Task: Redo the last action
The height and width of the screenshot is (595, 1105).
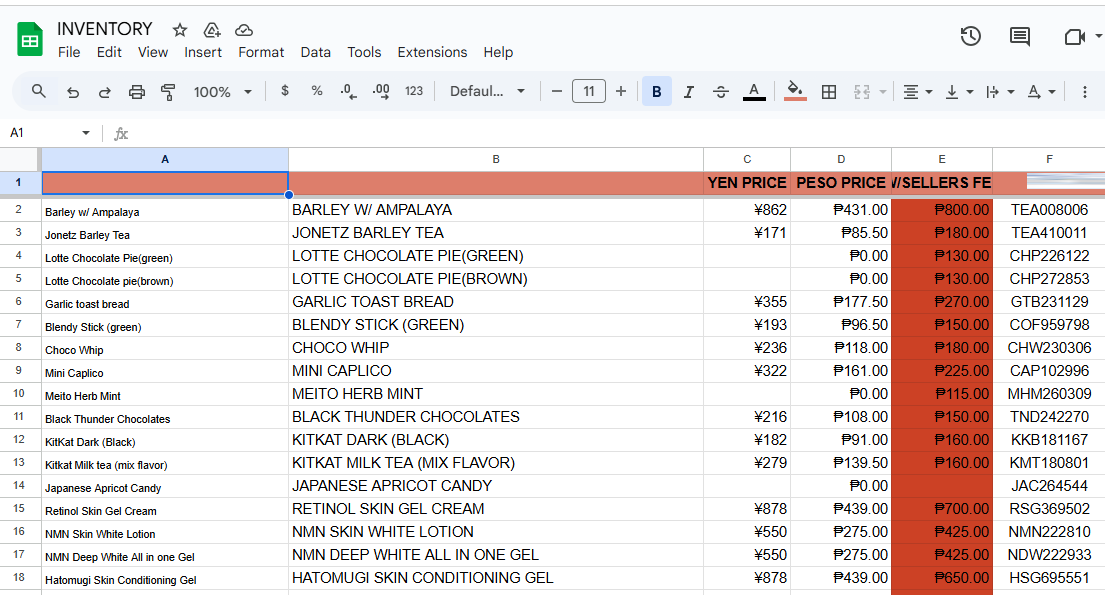Action: pos(104,92)
